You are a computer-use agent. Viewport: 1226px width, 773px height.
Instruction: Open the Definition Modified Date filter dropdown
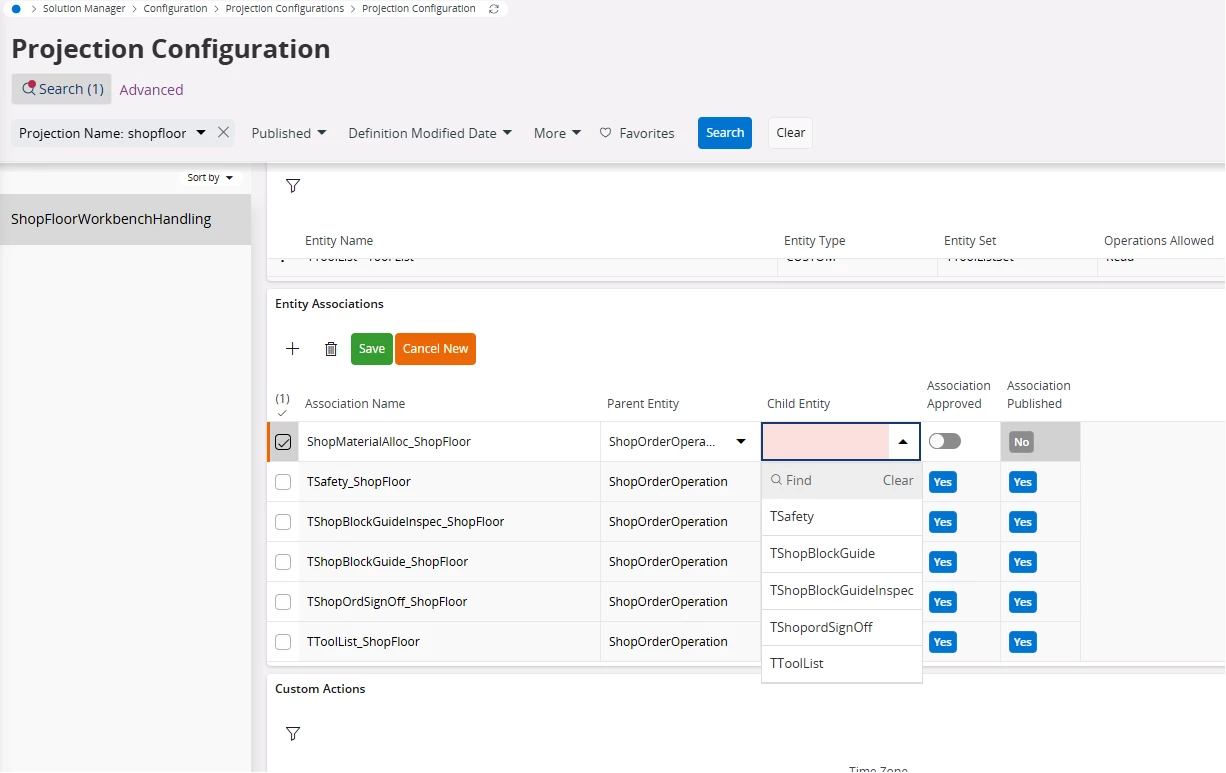pyautogui.click(x=430, y=133)
